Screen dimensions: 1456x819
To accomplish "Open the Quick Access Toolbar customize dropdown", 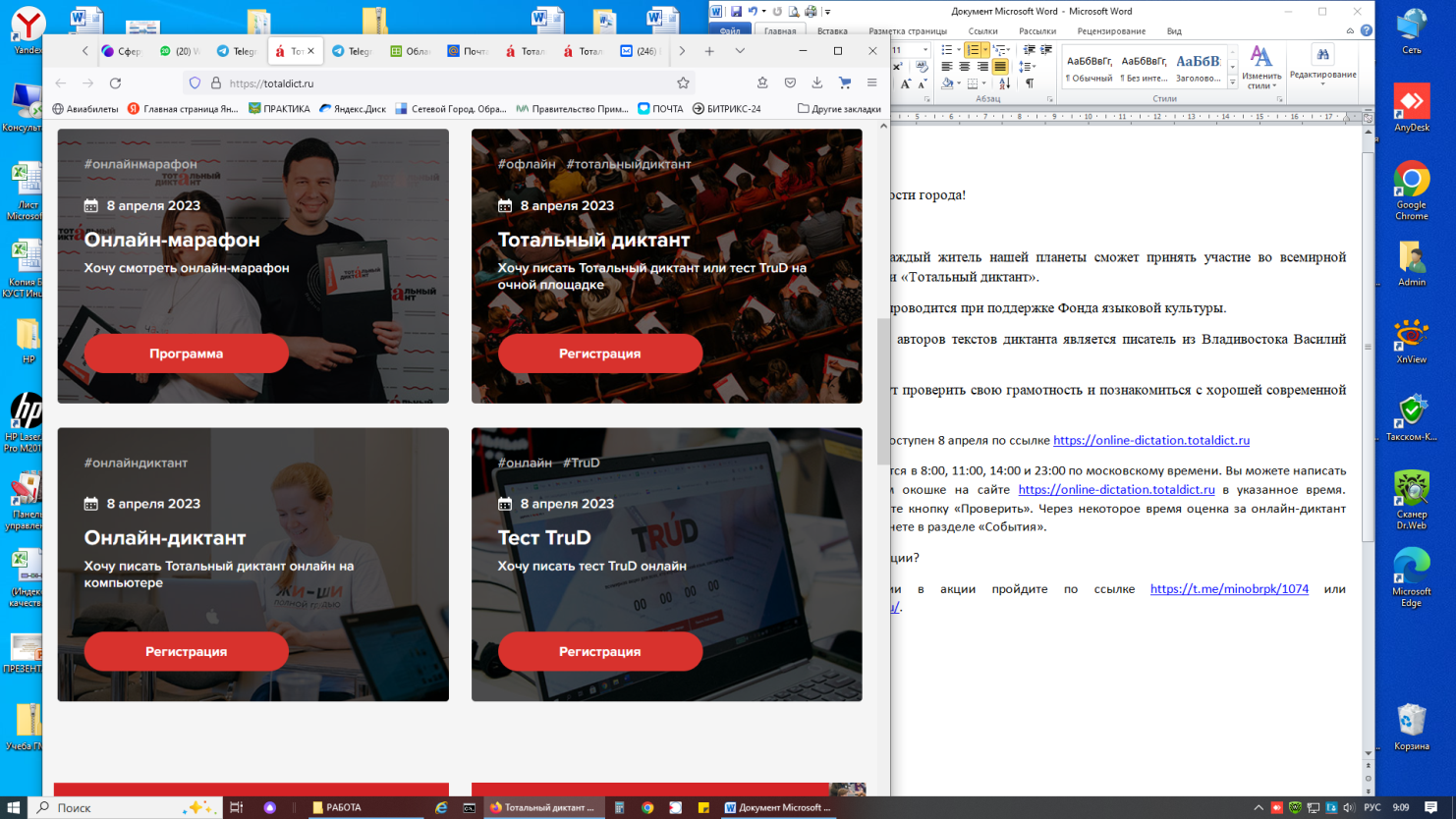I will point(828,12).
